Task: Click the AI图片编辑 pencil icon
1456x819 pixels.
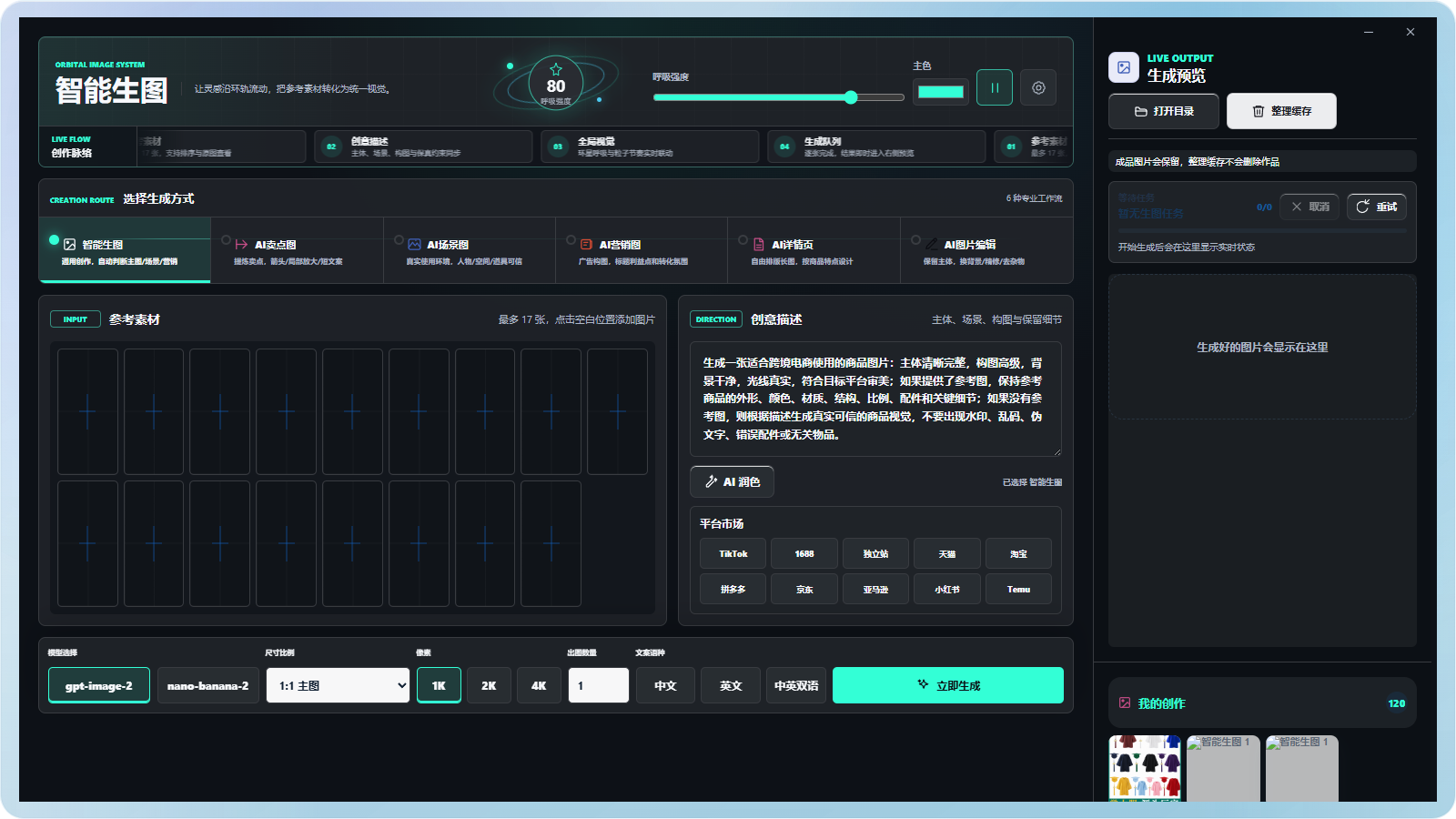Action: click(932, 245)
